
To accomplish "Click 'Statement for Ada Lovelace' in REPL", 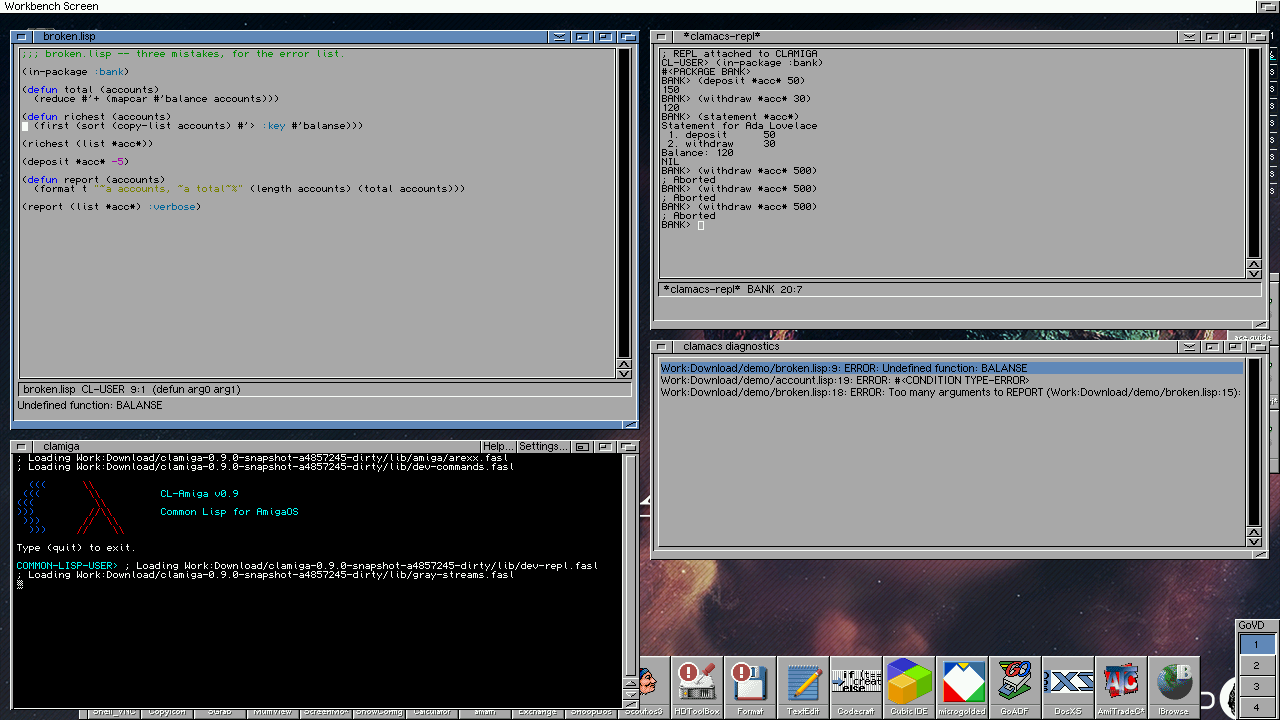I will tap(739, 126).
